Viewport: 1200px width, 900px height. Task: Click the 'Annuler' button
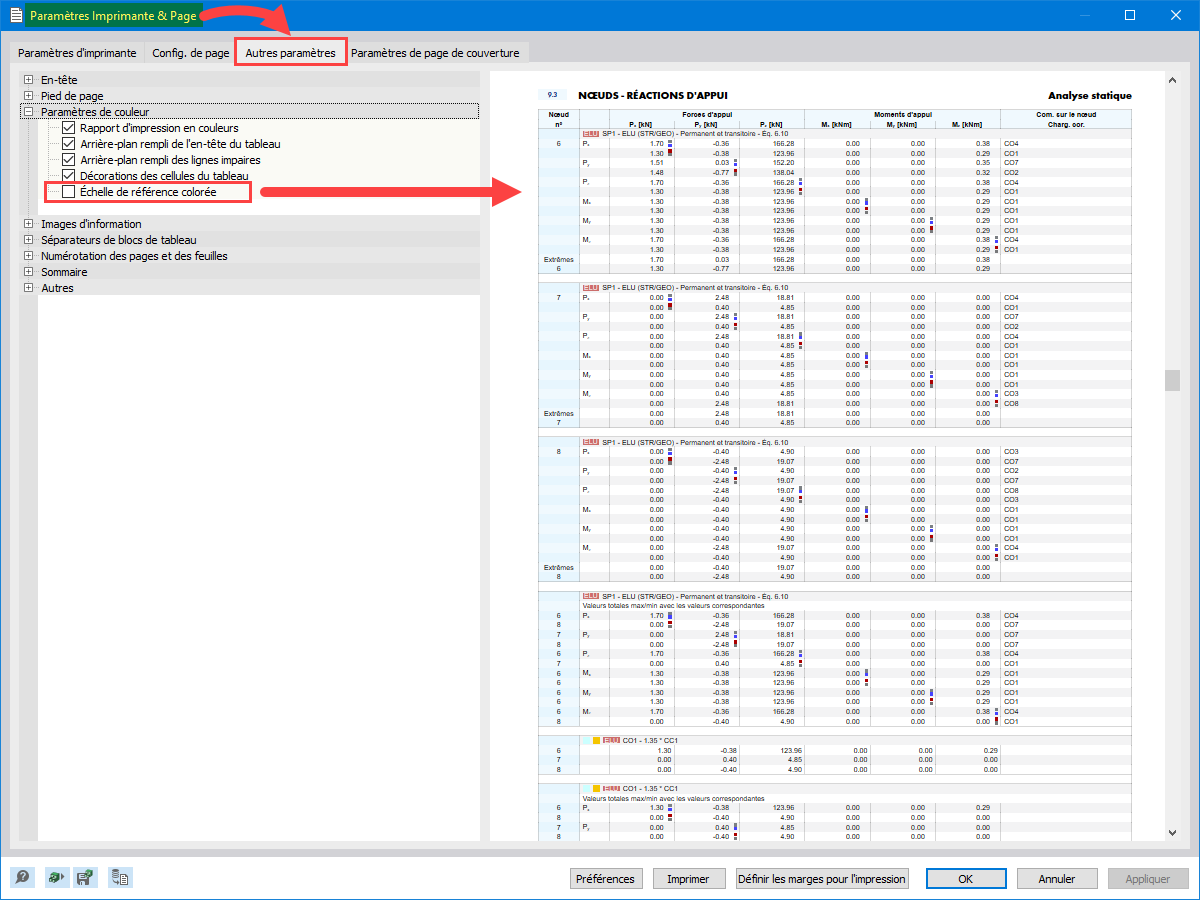tap(1056, 879)
